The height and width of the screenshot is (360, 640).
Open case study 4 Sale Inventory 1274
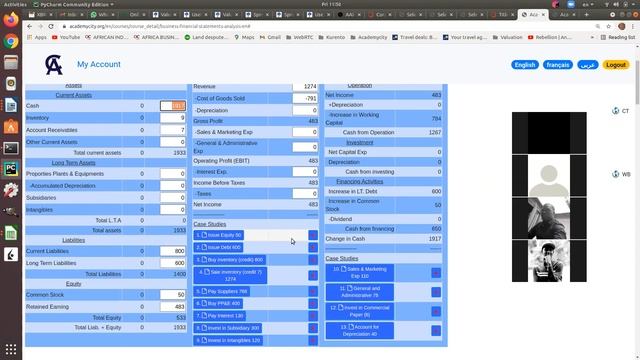[230, 276]
